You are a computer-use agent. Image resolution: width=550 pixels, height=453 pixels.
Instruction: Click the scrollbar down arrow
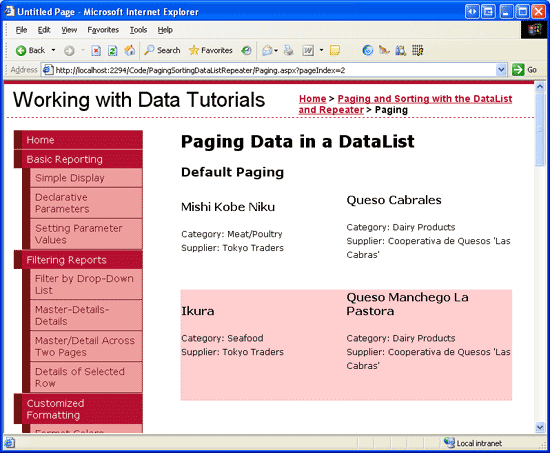pyautogui.click(x=540, y=427)
